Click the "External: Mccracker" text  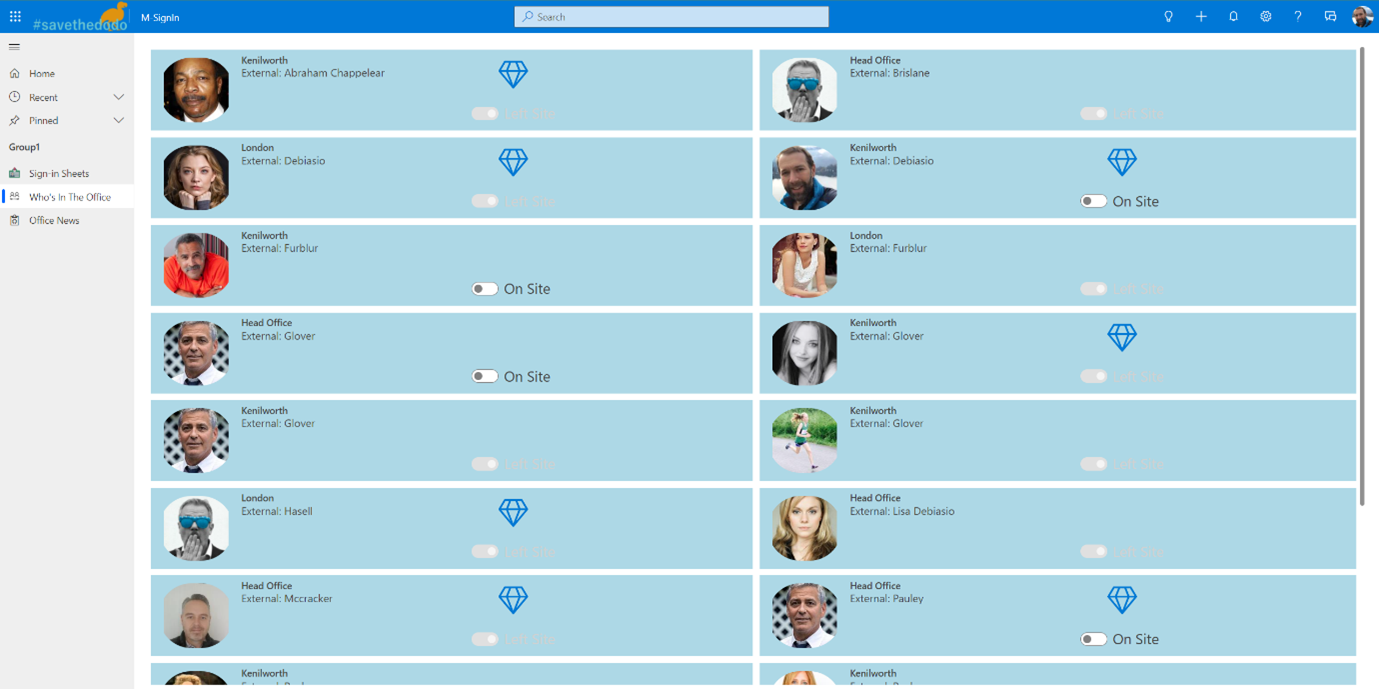pos(287,599)
